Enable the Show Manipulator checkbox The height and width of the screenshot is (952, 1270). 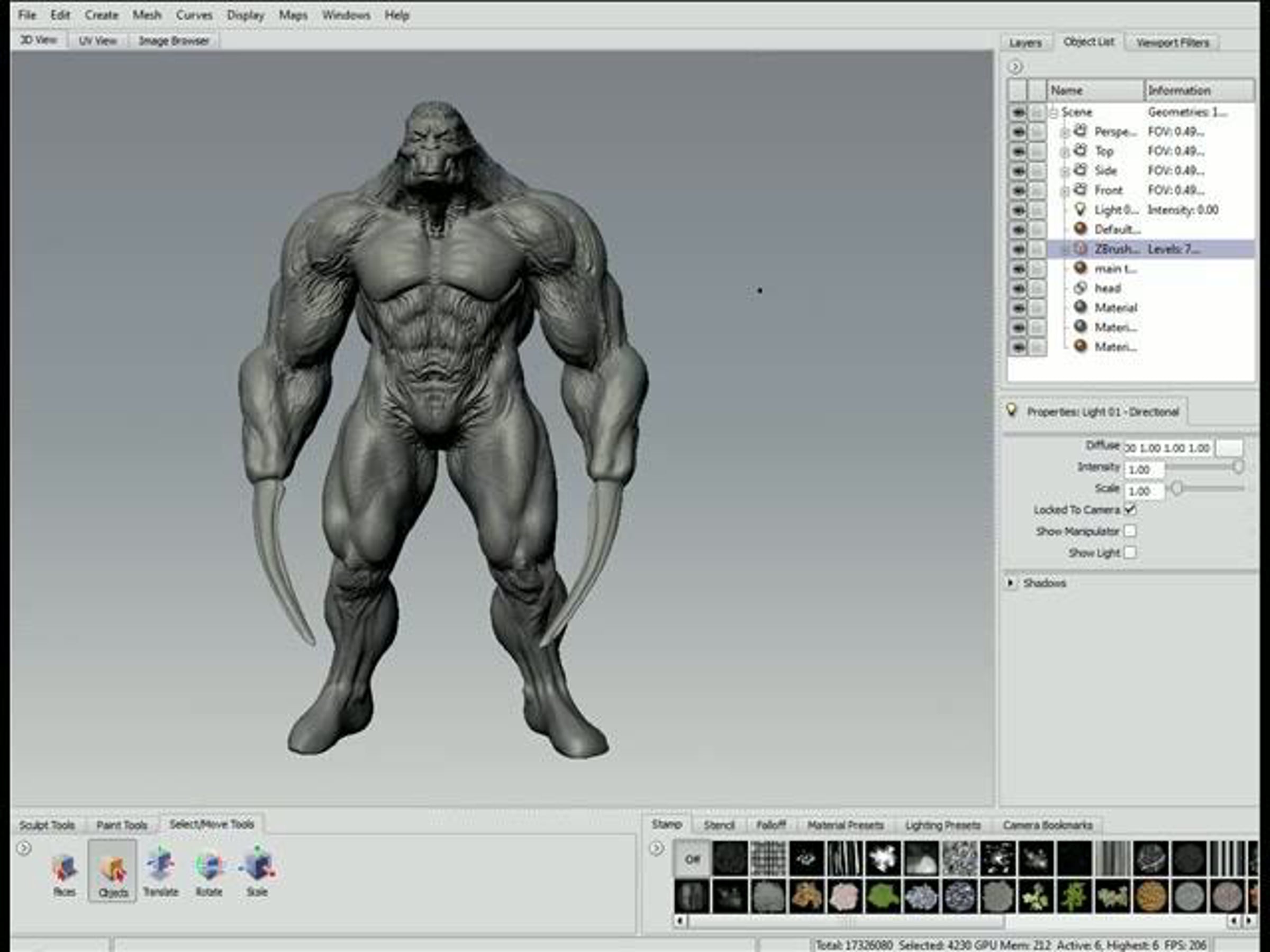(x=1130, y=531)
